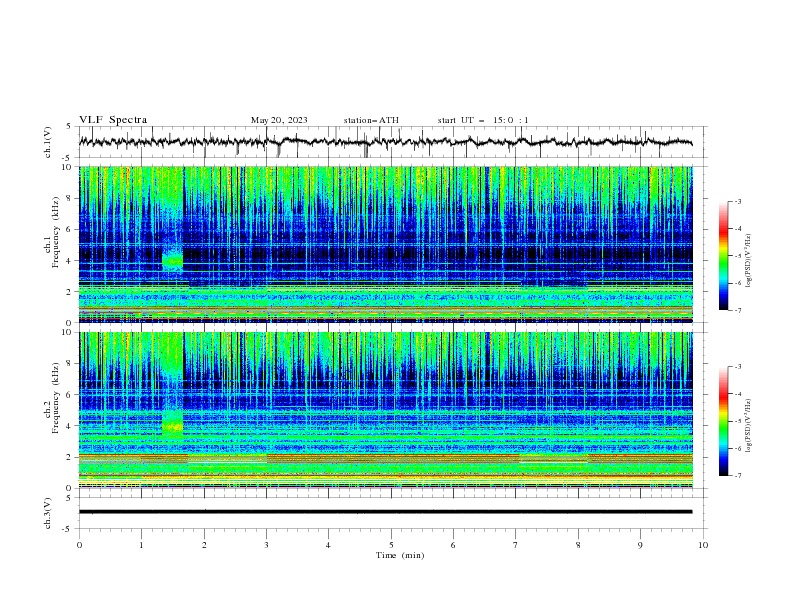Select the "start UT = 15:0 :1" text
Image resolution: width=792 pixels, height=612 pixels.
coord(483,120)
